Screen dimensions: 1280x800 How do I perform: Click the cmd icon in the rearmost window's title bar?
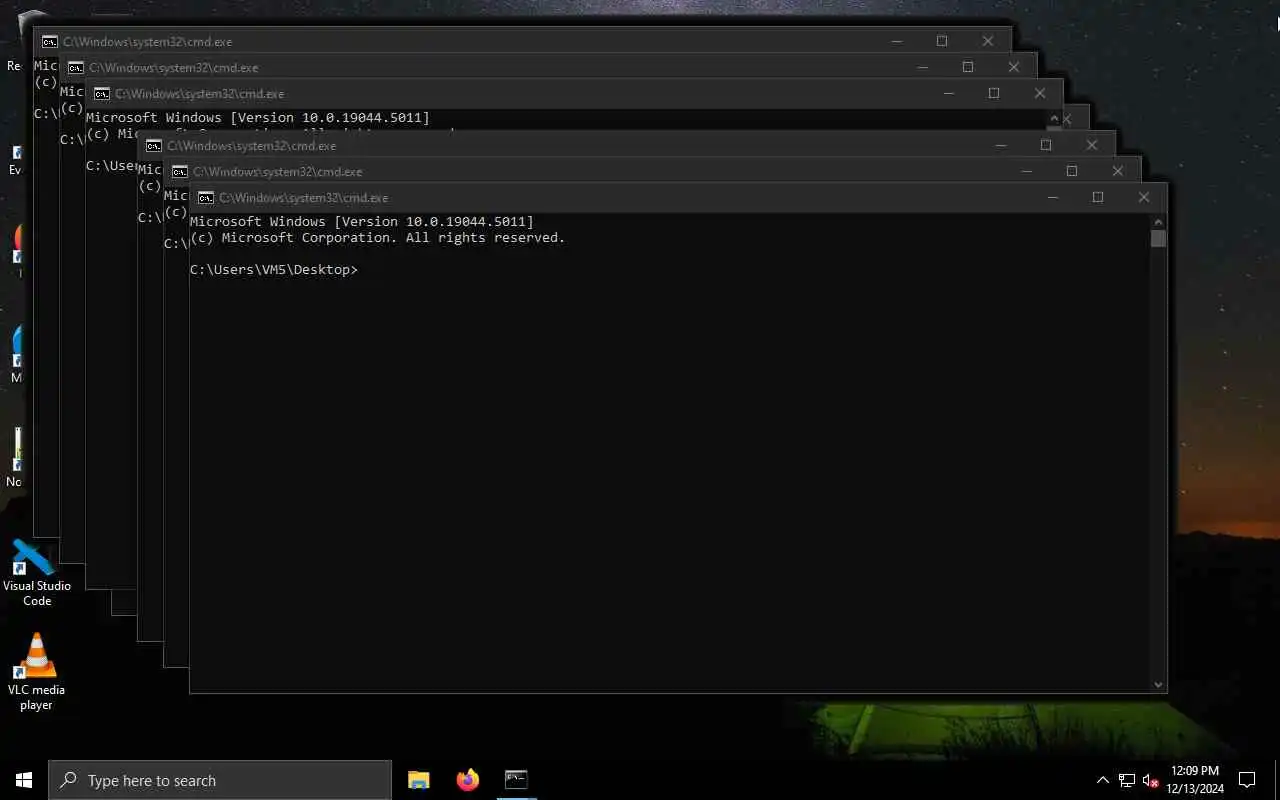click(x=50, y=41)
